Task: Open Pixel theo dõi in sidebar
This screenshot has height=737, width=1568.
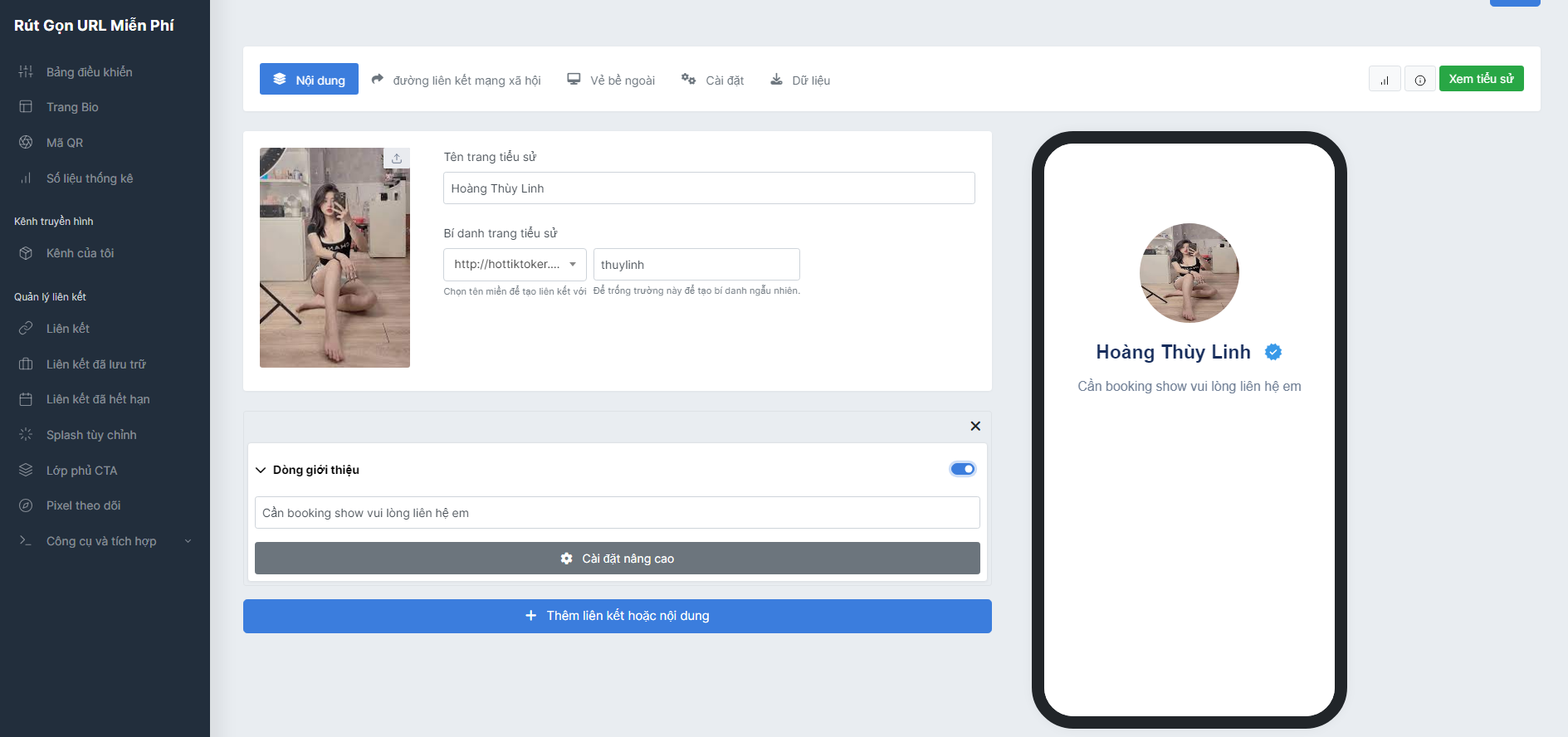Action: tap(83, 505)
